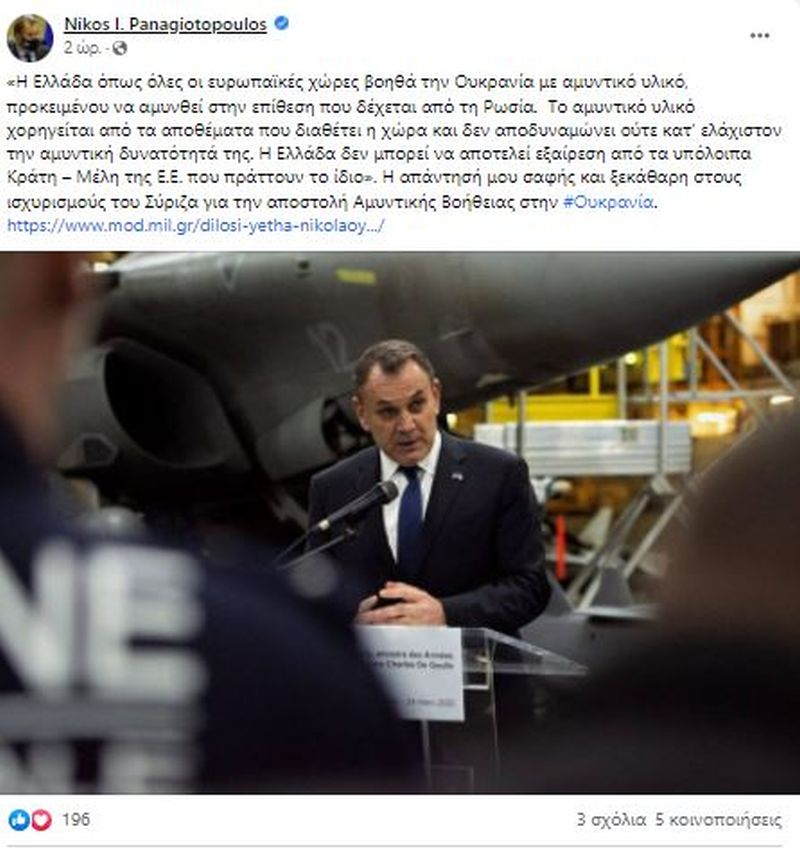Click the microphone in the post photo
This screenshot has height=852, width=800.
click(x=357, y=506)
